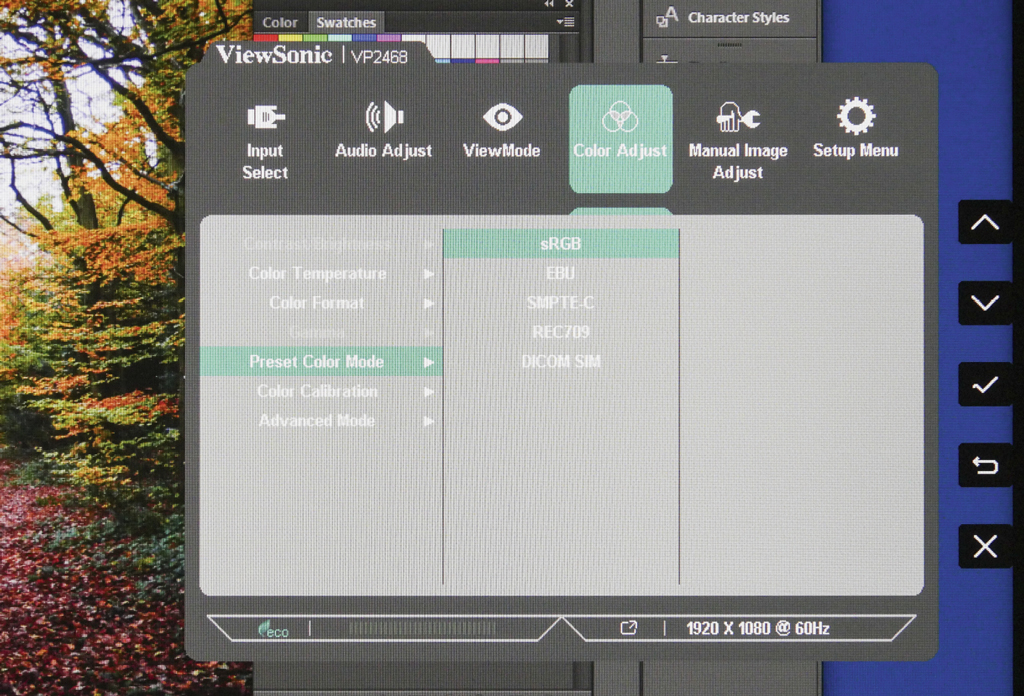Expand the Color Format submenu

pos(320,303)
